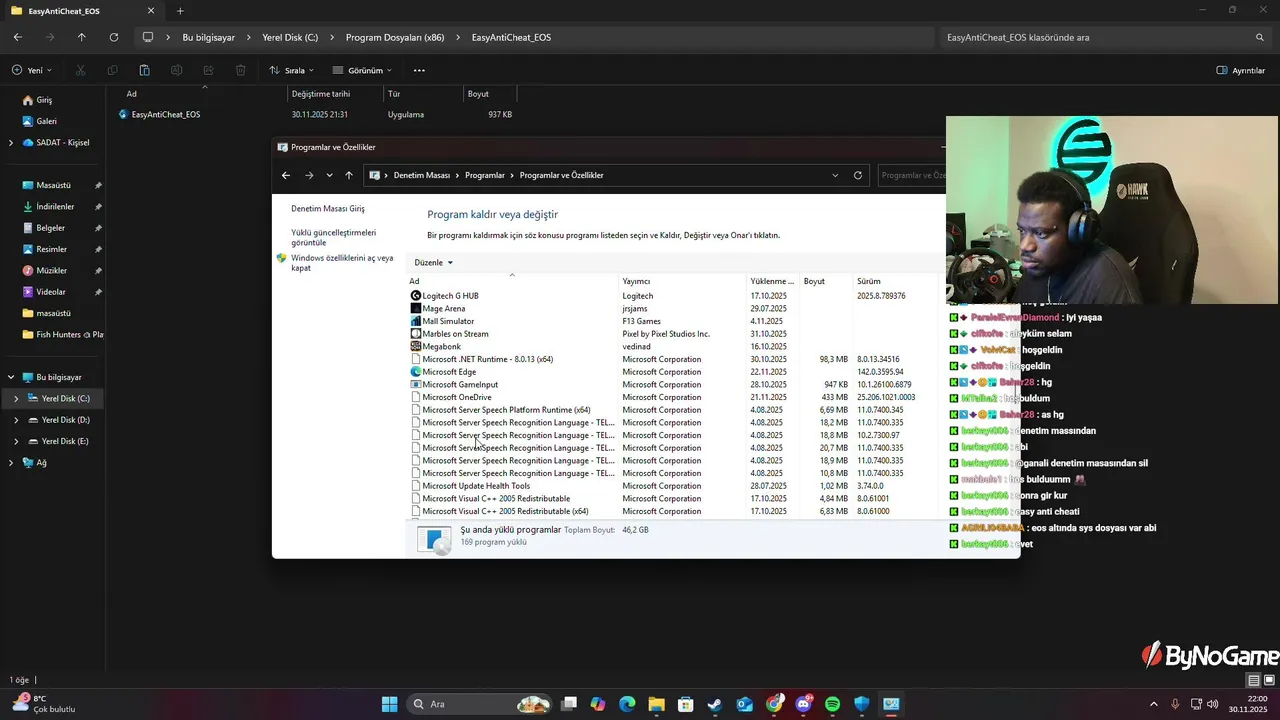Toggle the Ayrıntılar details pane button
The image size is (1280, 720).
tap(1241, 70)
